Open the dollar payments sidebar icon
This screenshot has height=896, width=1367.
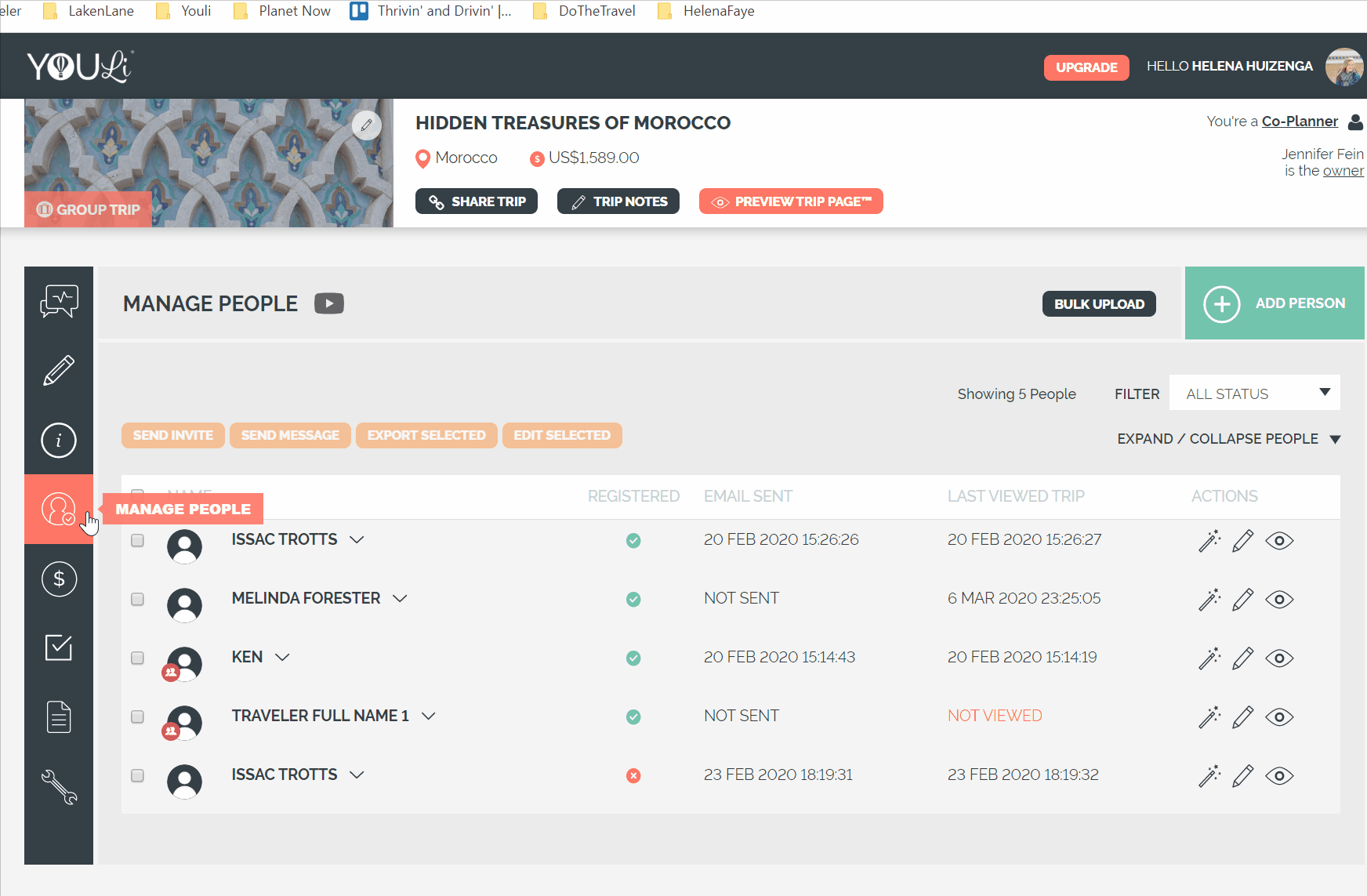click(x=59, y=579)
